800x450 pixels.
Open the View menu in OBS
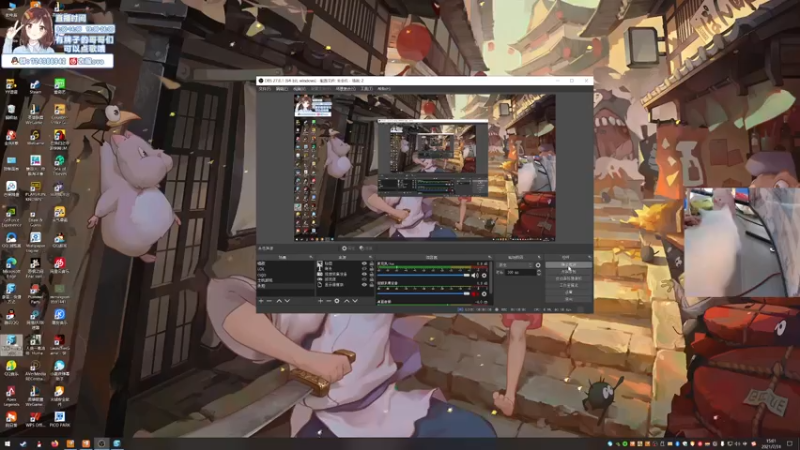pos(299,89)
